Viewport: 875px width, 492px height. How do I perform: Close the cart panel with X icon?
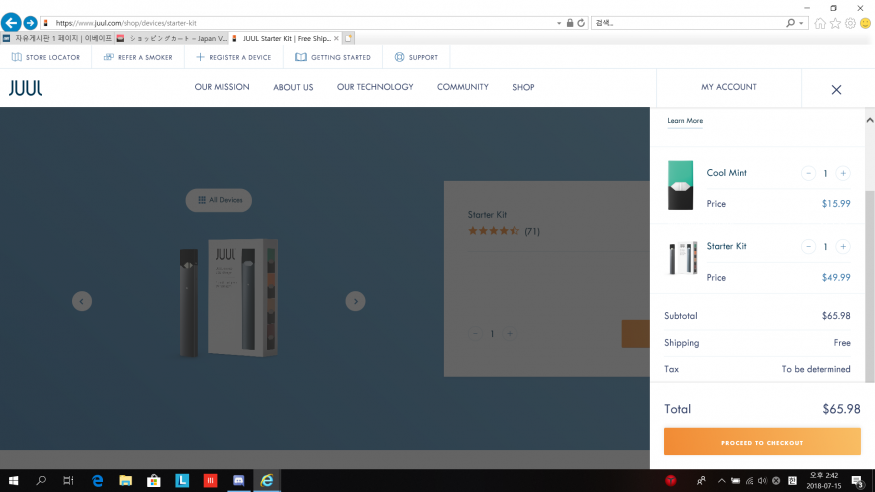tap(836, 89)
